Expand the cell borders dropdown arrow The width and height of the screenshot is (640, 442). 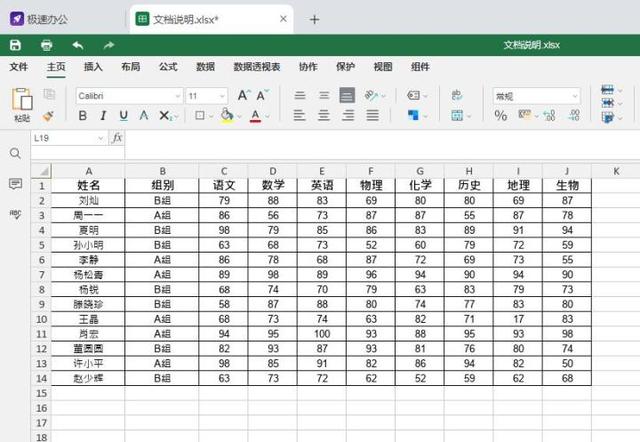tap(211, 116)
